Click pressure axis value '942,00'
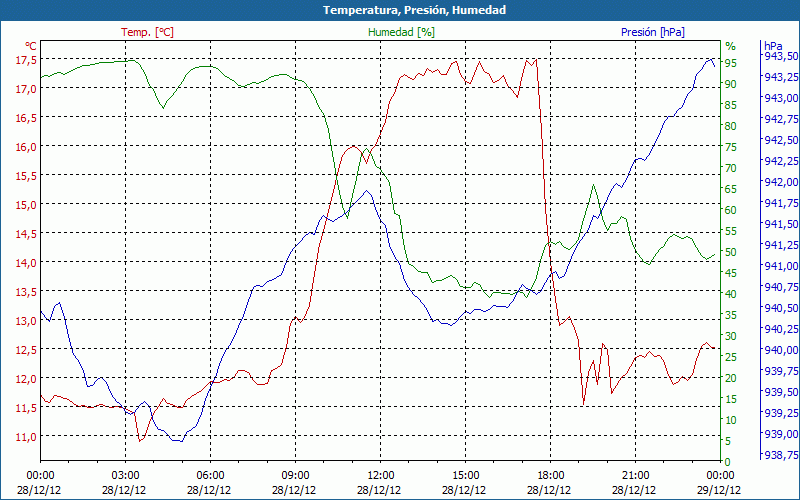The width and height of the screenshot is (800, 500). pos(782,182)
